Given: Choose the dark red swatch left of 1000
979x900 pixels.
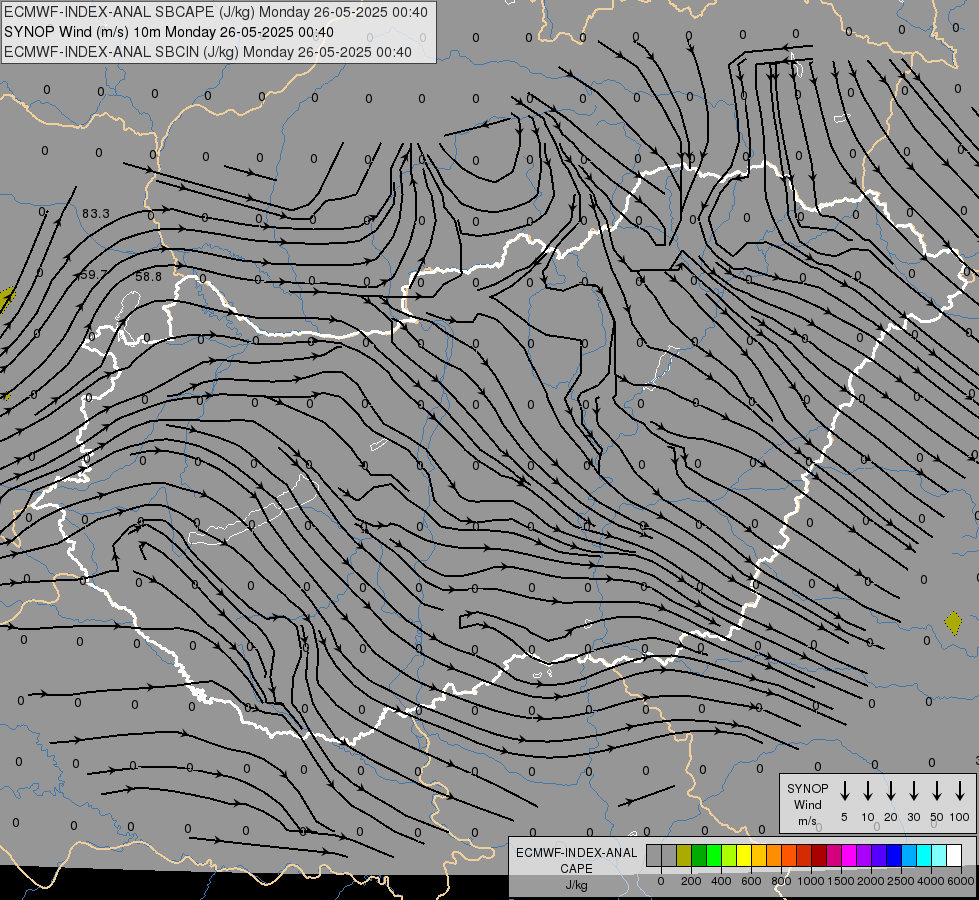Looking at the screenshot, I should pos(805,855).
